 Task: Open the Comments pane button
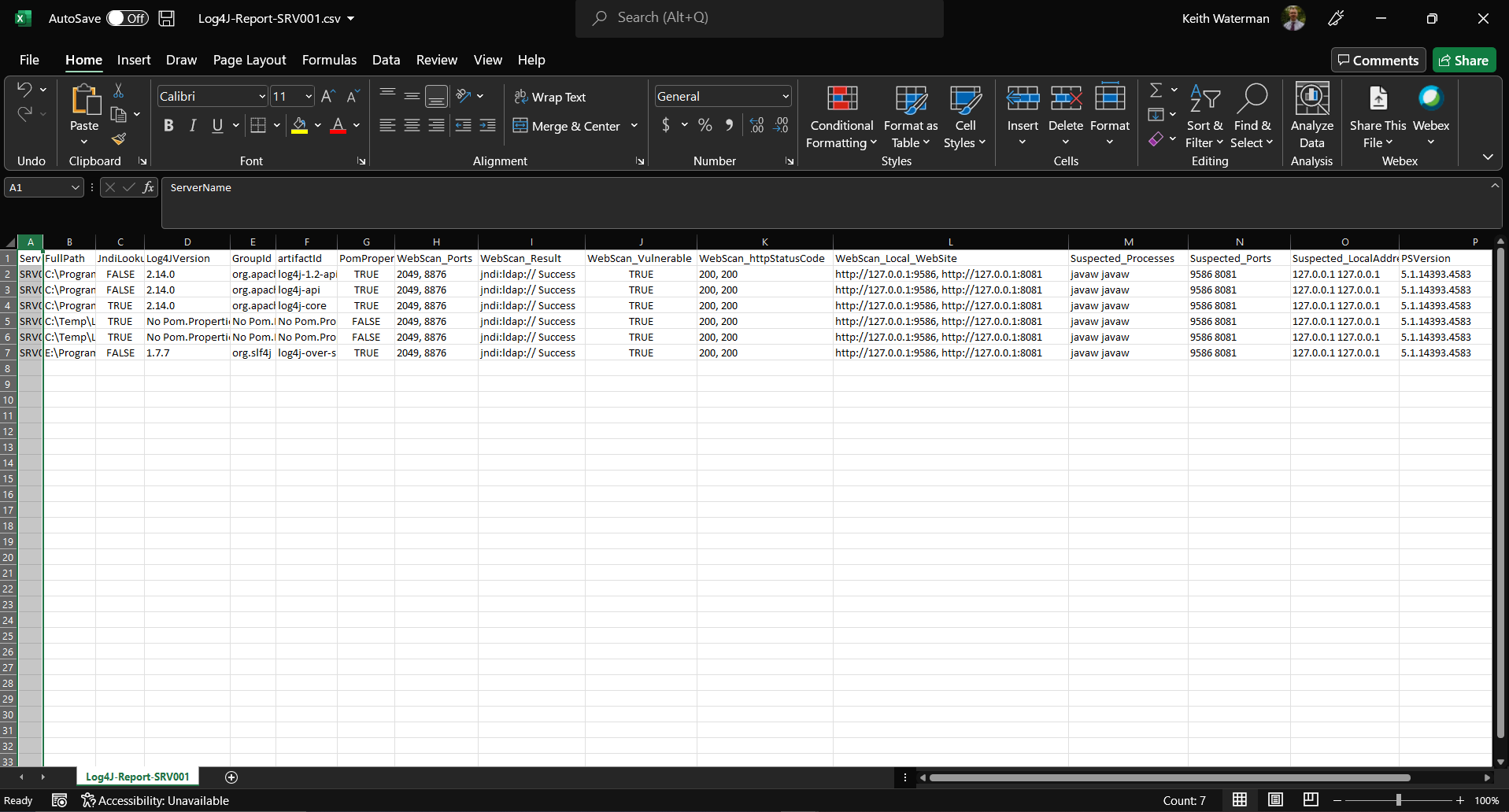[1378, 61]
